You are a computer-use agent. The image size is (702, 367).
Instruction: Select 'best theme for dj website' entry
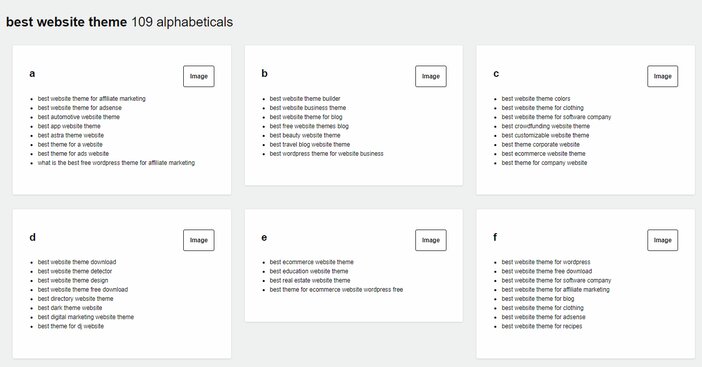(x=71, y=326)
